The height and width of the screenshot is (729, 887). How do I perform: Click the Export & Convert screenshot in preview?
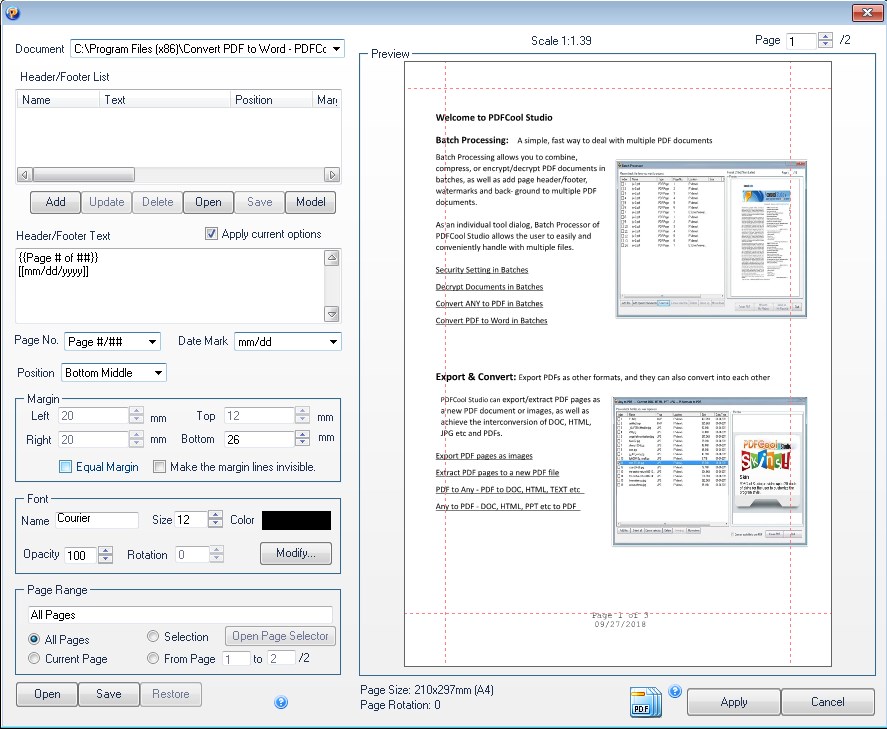(x=710, y=471)
